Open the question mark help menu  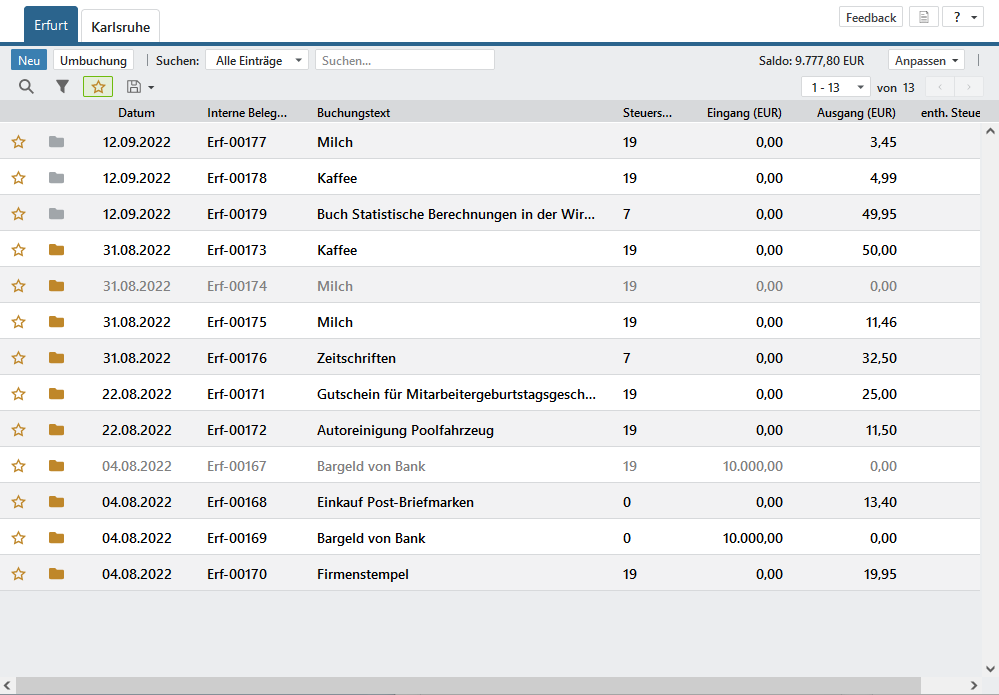[x=963, y=18]
